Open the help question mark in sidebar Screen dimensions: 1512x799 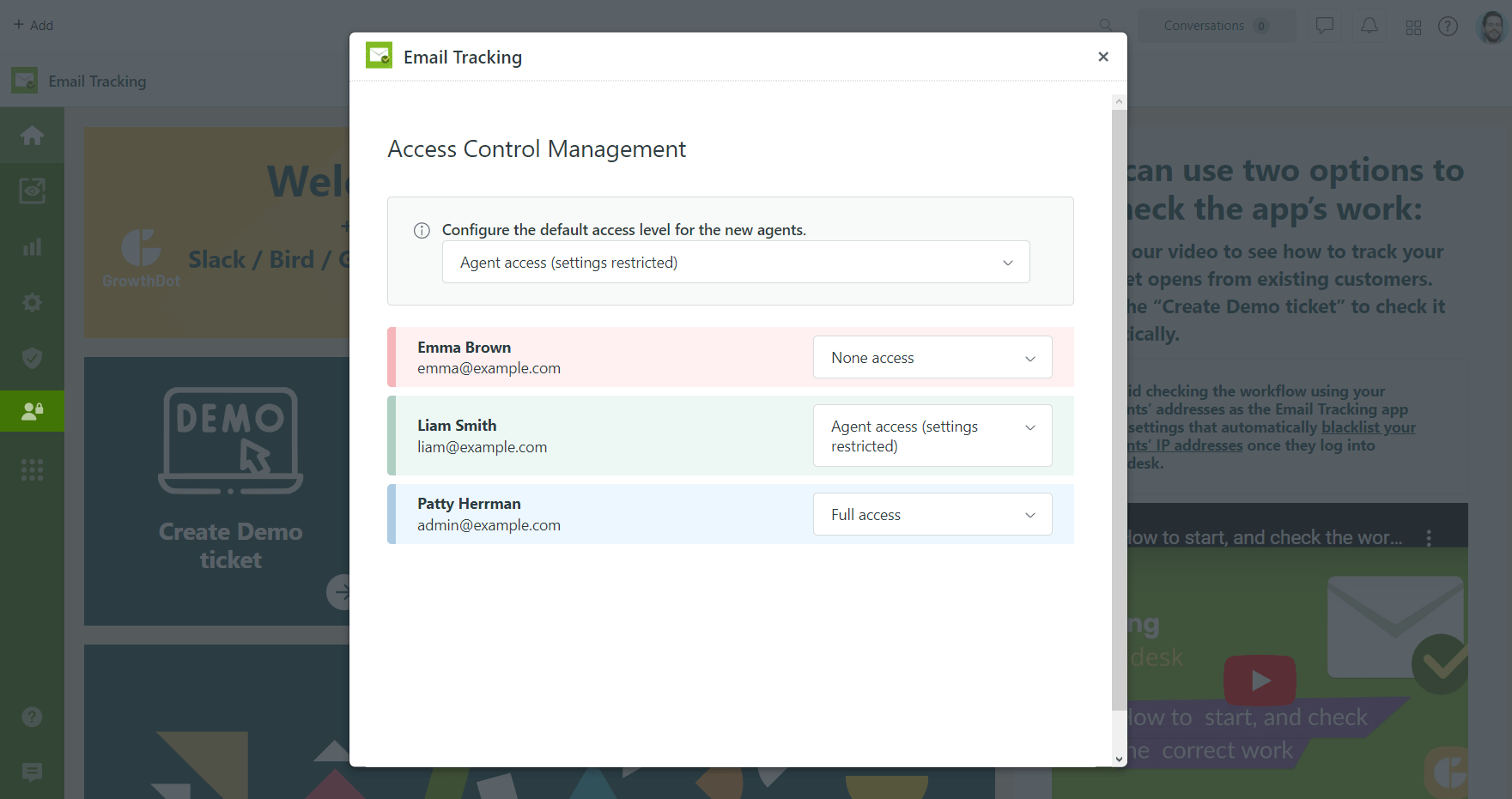(32, 717)
